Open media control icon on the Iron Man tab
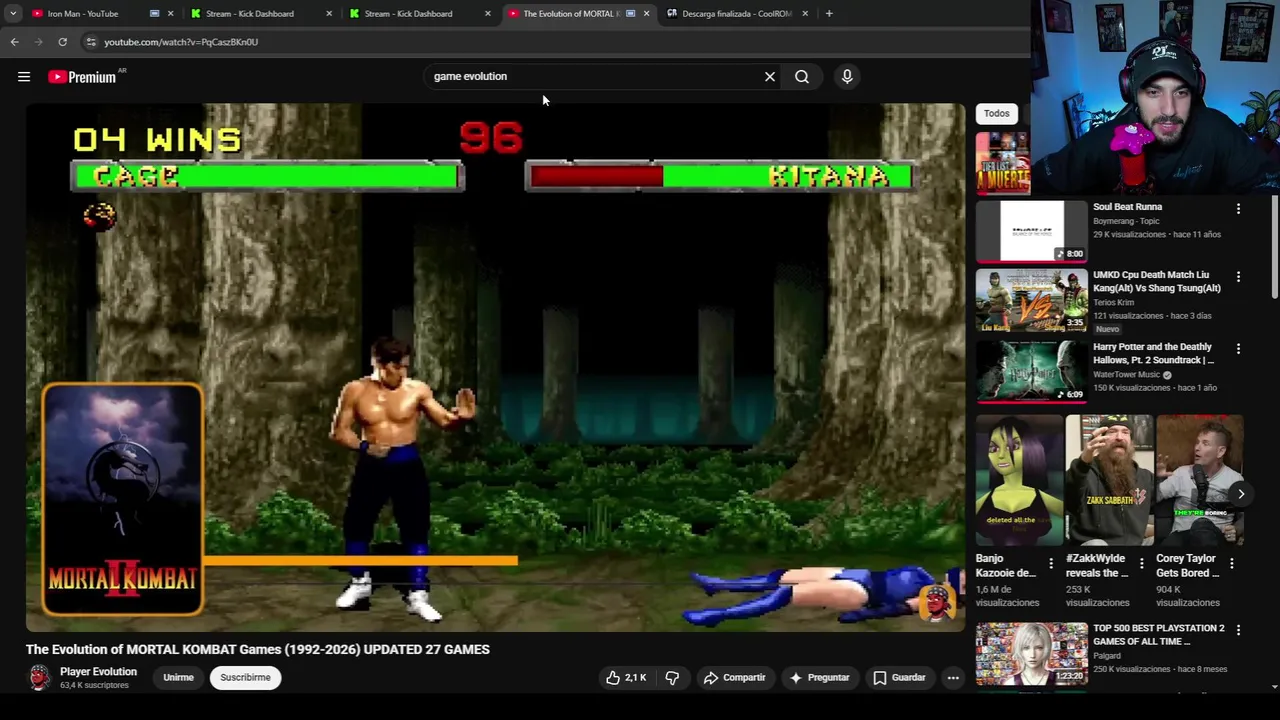This screenshot has width=1280, height=720. coord(154,14)
